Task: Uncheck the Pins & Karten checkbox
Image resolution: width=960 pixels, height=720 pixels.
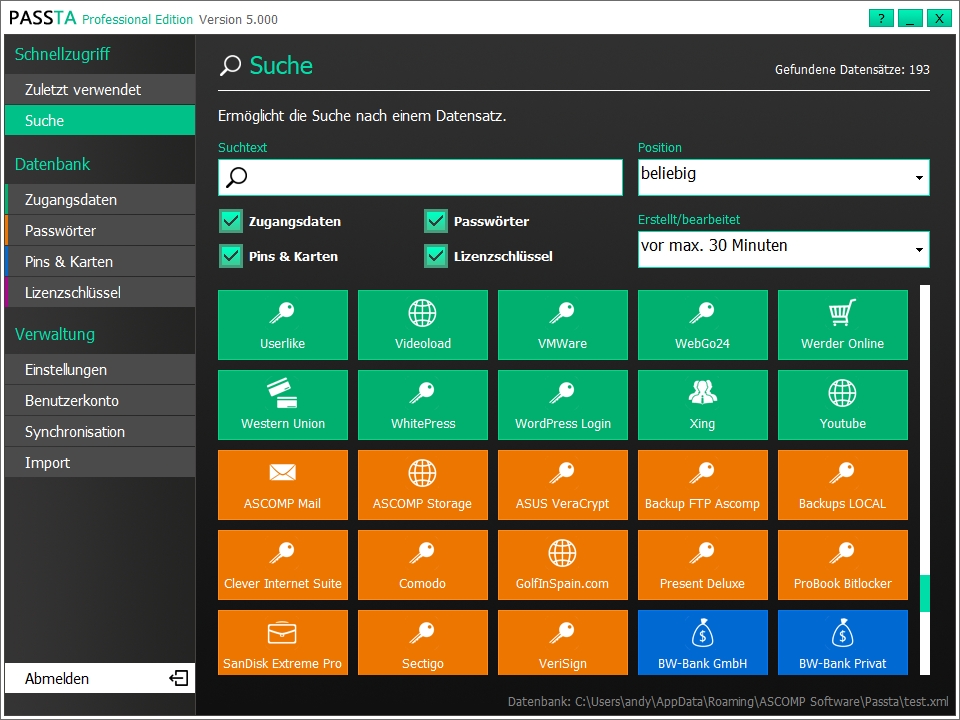Action: coord(231,256)
